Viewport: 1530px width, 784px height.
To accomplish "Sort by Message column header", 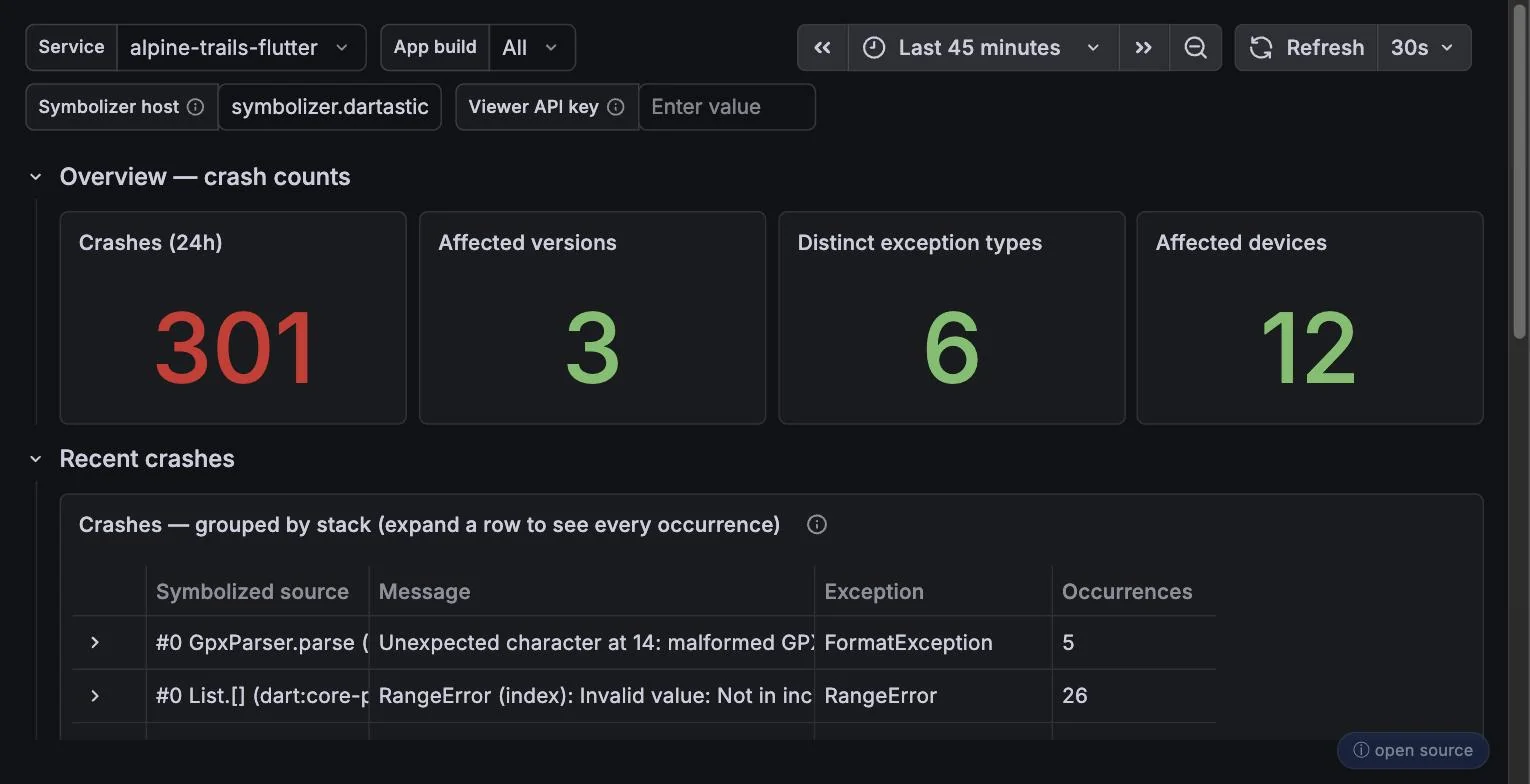I will tap(424, 591).
